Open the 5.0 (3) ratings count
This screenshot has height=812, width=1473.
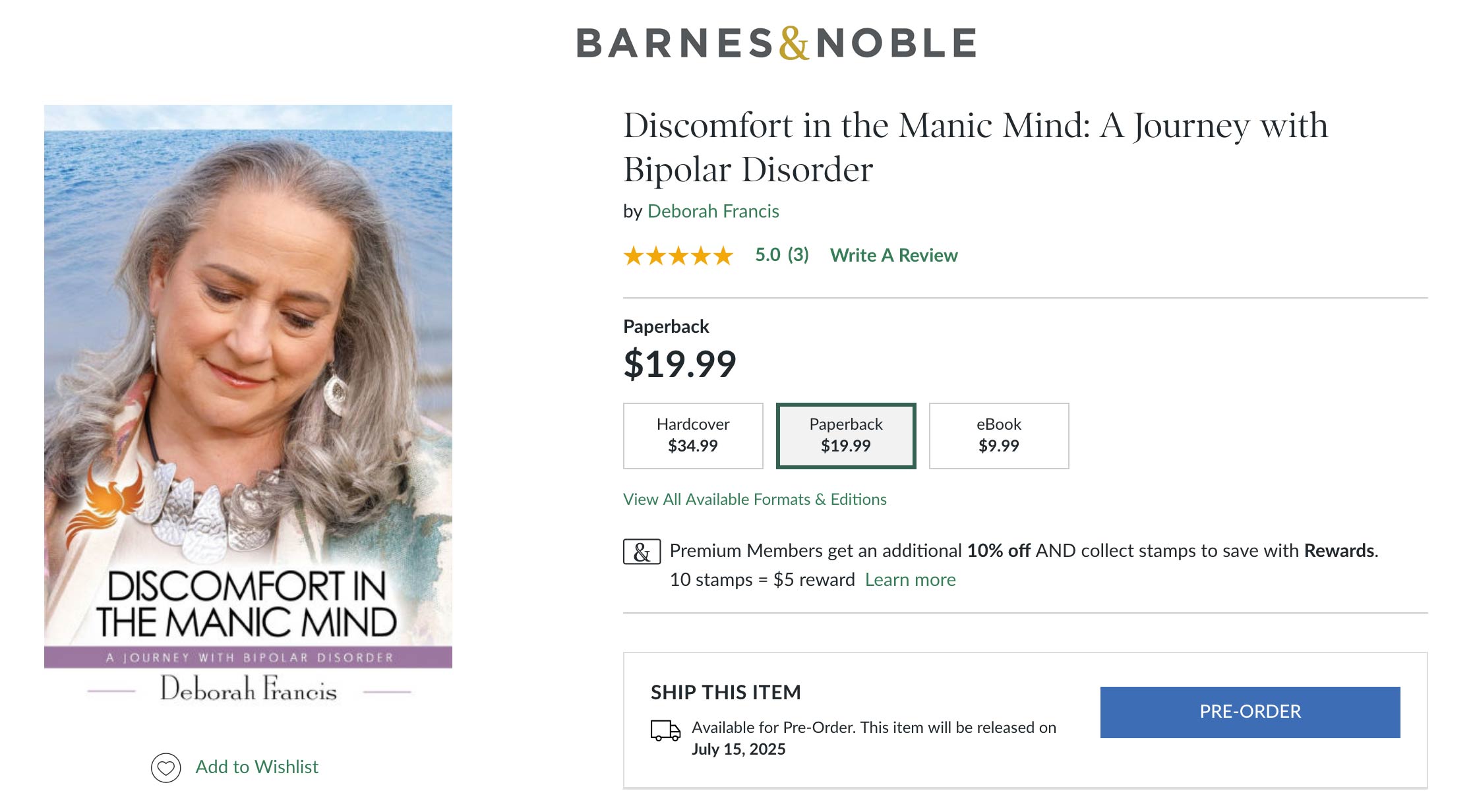pos(781,255)
